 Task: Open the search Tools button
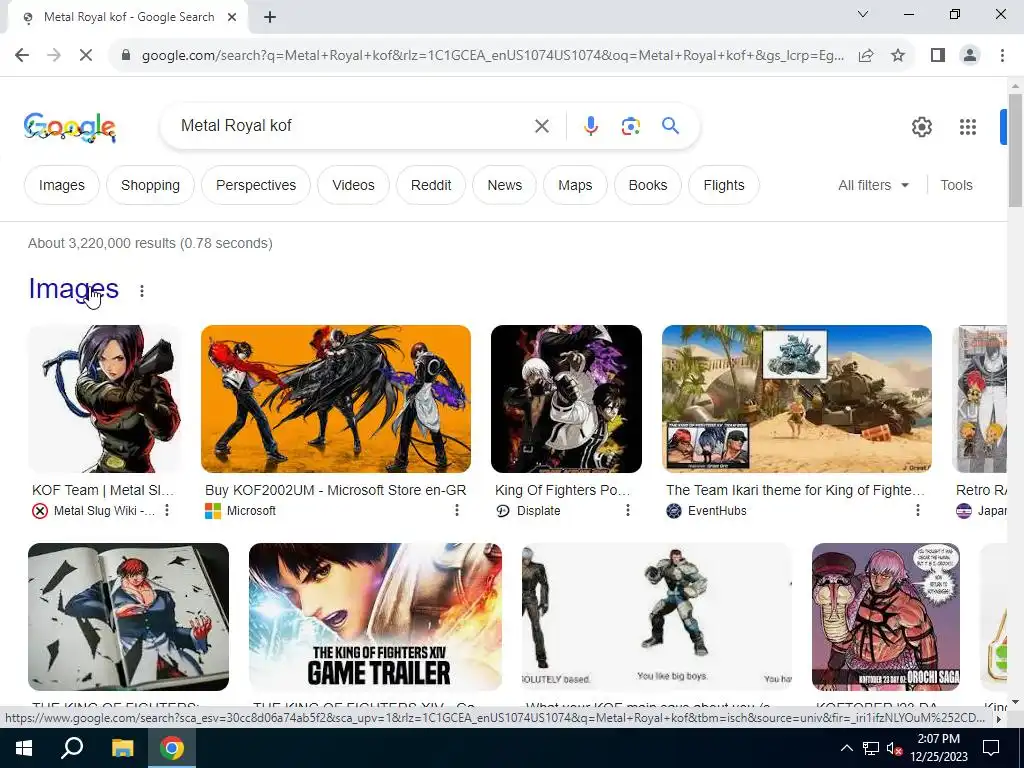956,185
